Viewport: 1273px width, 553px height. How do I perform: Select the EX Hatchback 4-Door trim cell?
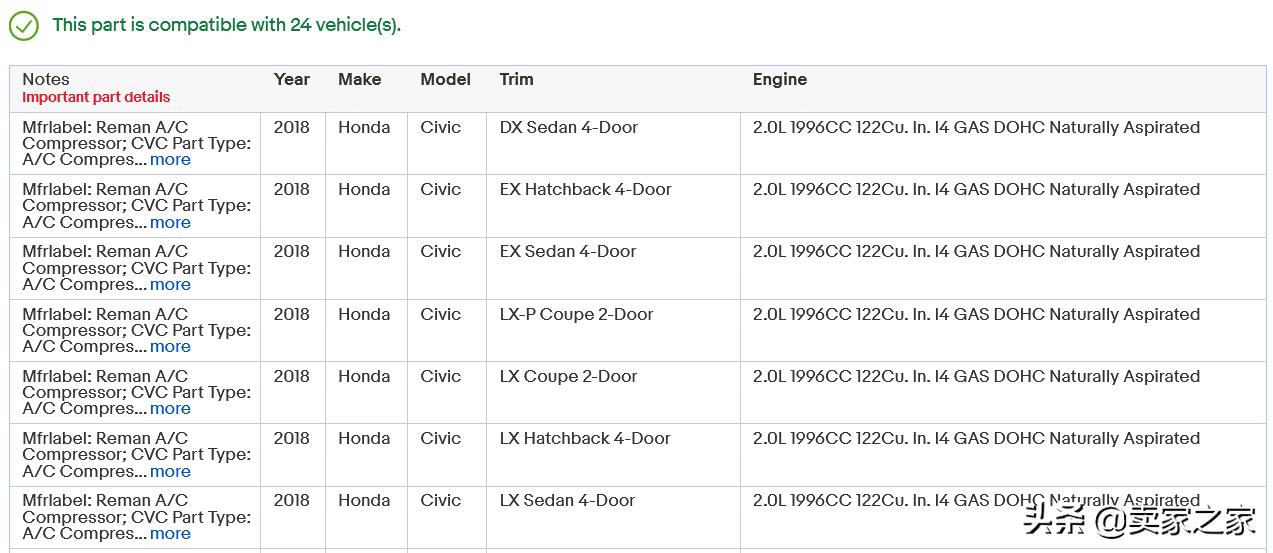tap(585, 190)
